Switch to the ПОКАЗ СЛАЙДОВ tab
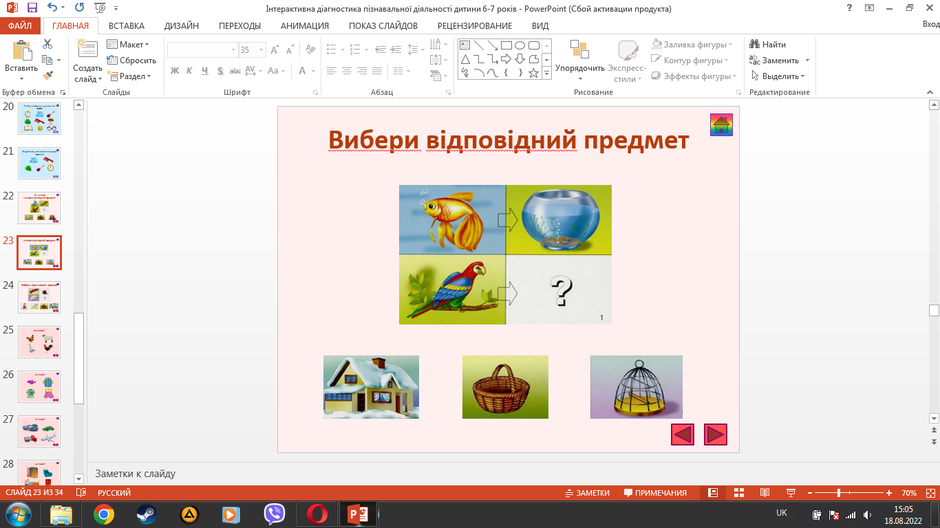This screenshot has height=528, width=940. coord(383,26)
